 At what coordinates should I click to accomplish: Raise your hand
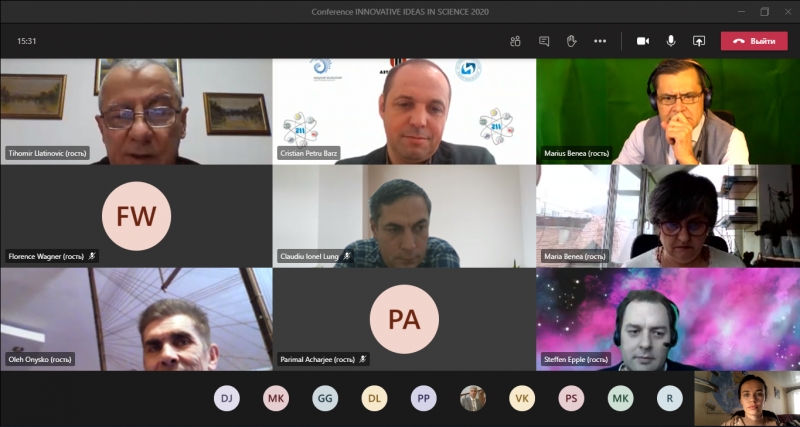point(571,41)
